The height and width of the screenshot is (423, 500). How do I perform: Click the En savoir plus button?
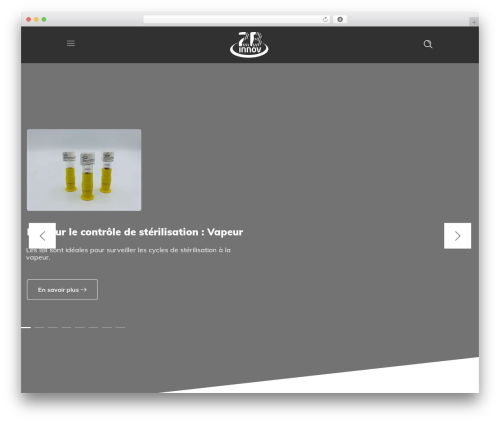click(x=62, y=289)
